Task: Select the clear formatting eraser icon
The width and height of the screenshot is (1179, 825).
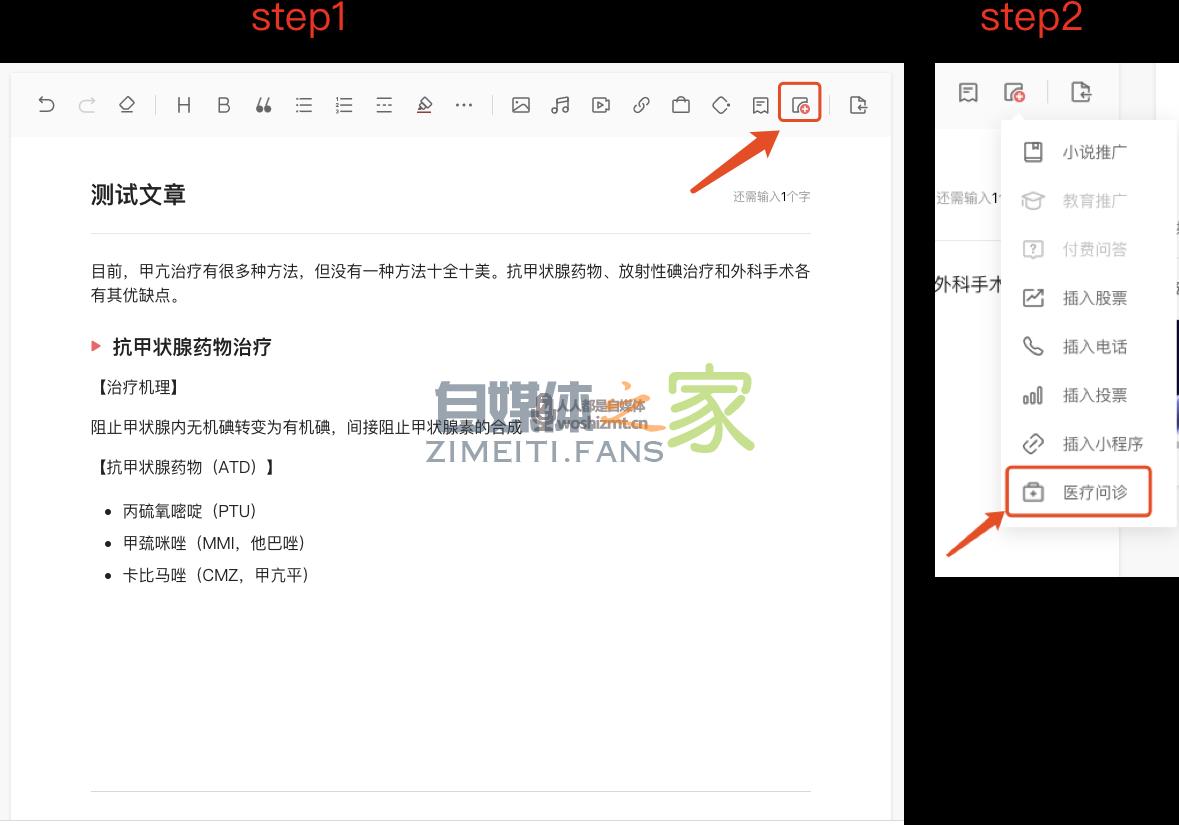Action: (x=127, y=104)
